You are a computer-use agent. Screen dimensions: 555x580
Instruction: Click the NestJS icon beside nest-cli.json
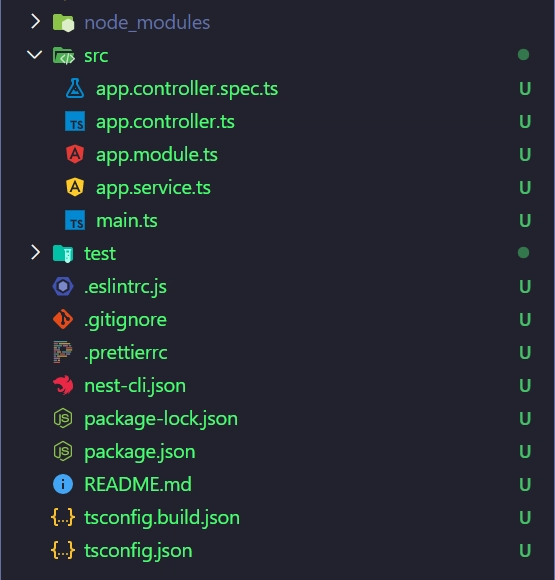63,385
